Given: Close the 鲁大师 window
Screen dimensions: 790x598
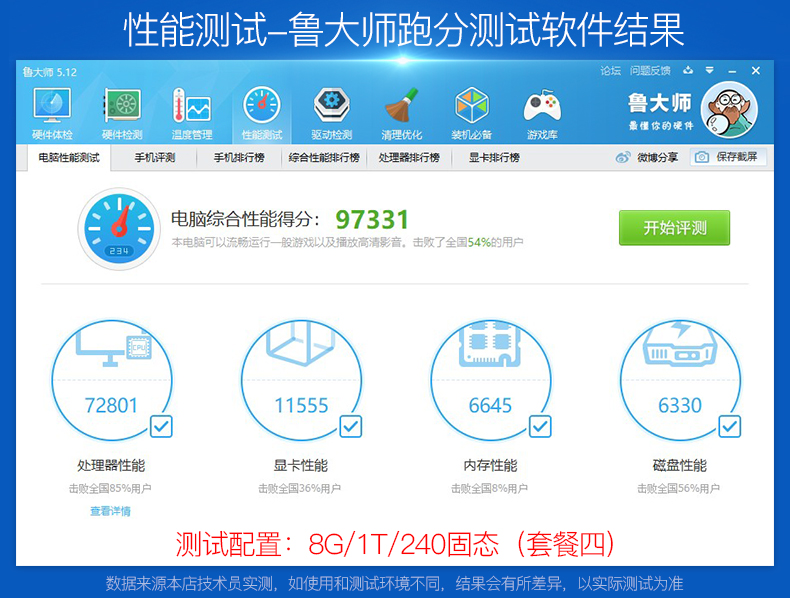Looking at the screenshot, I should tap(756, 71).
